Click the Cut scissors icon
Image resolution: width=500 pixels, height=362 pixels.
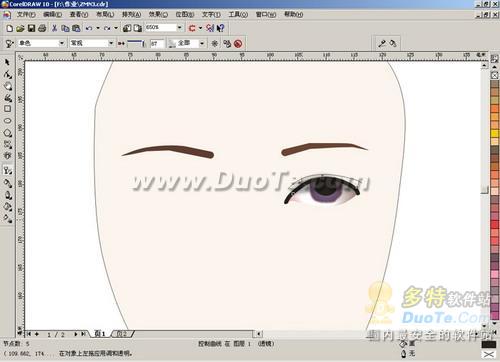(x=54, y=28)
